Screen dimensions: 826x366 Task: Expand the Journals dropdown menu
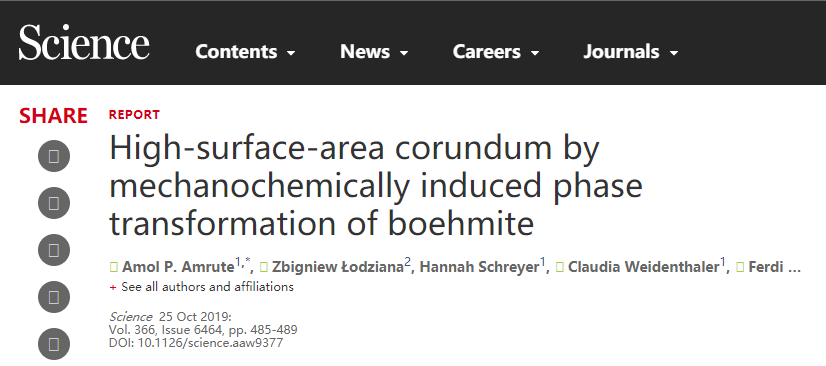(x=631, y=52)
